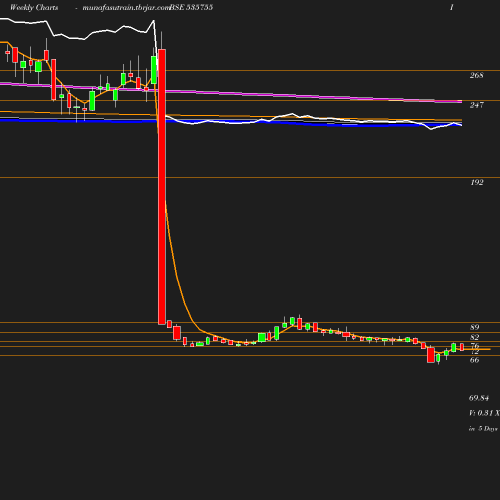Click the 'in 5 Days' label

pos(483,429)
